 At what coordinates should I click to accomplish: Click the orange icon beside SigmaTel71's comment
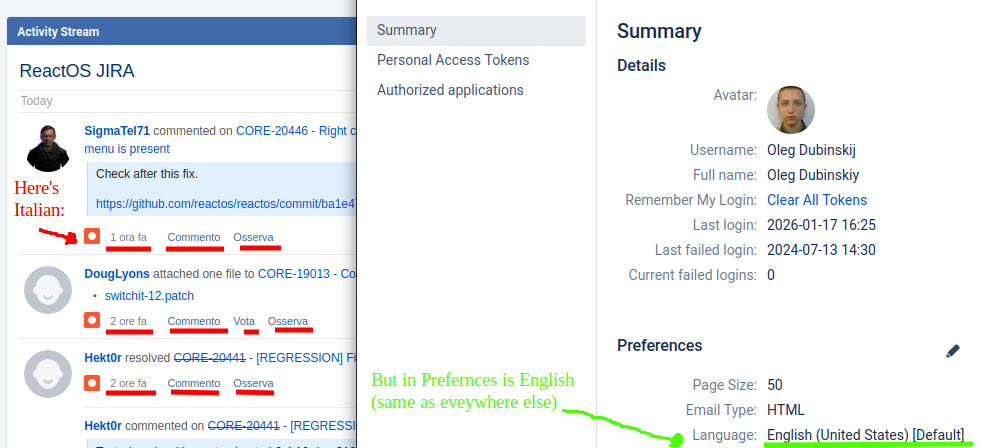pos(91,237)
